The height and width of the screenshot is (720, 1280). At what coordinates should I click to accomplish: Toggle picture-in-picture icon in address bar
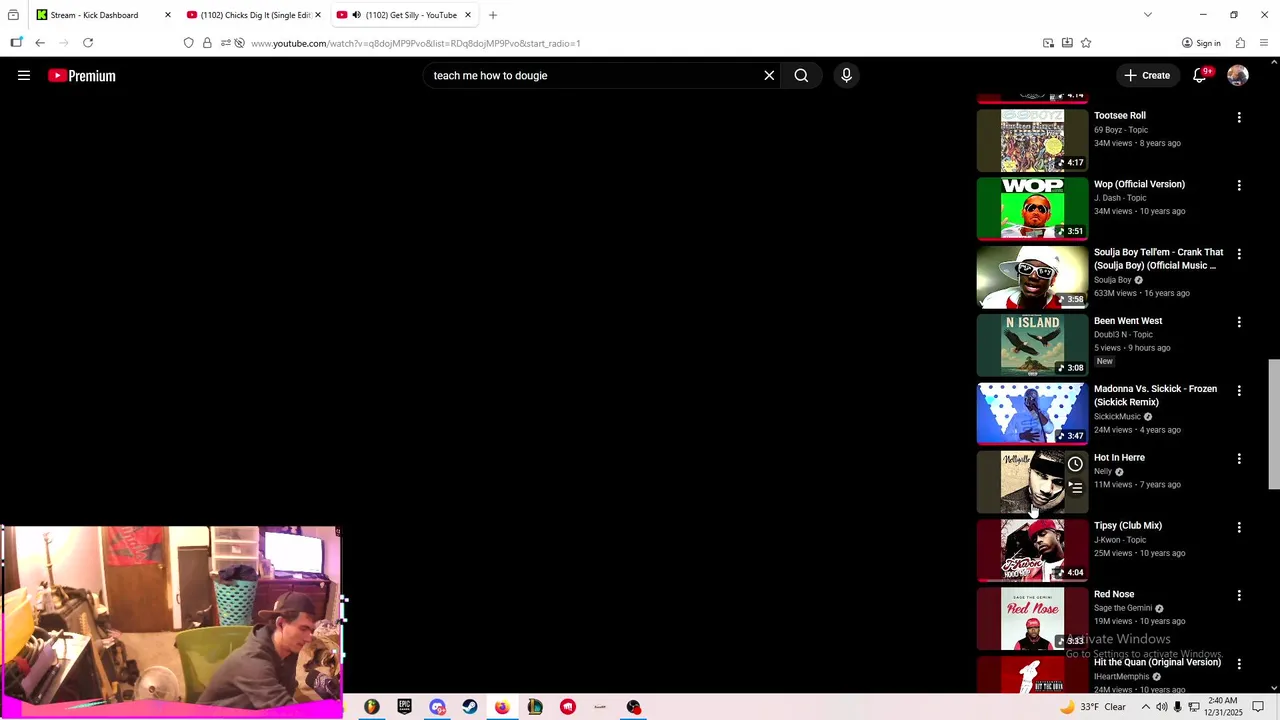1048,43
